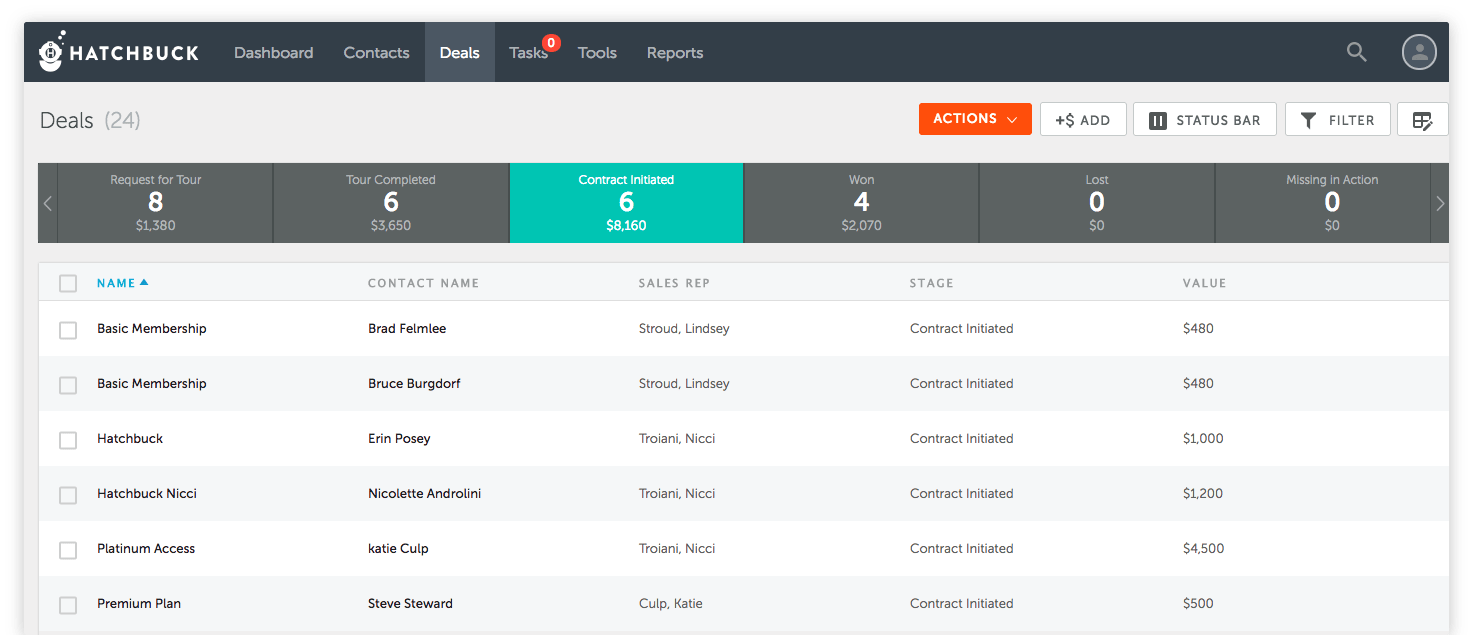This screenshot has width=1473, height=635.
Task: Sort by the Name column header
Action: click(x=117, y=283)
